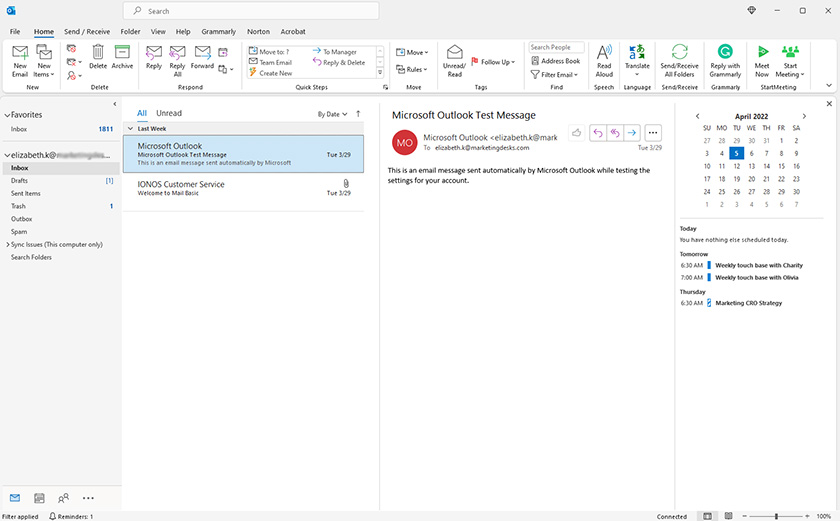Toggle Unread/Read status
840x521 pixels.
[454, 61]
